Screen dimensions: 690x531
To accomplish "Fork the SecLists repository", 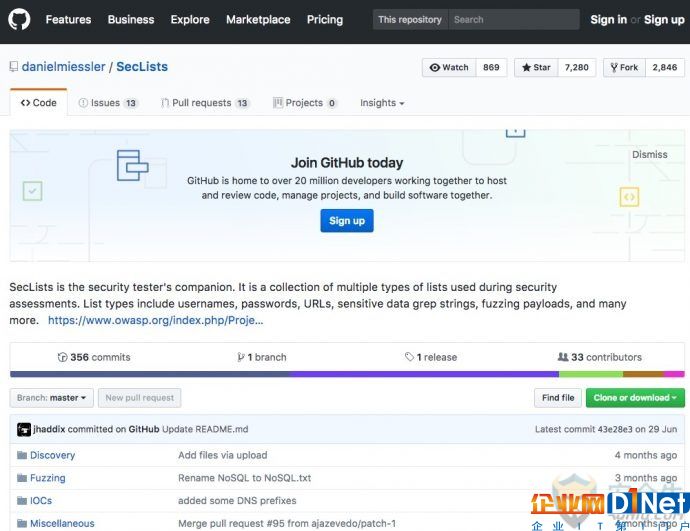I will tap(624, 67).
